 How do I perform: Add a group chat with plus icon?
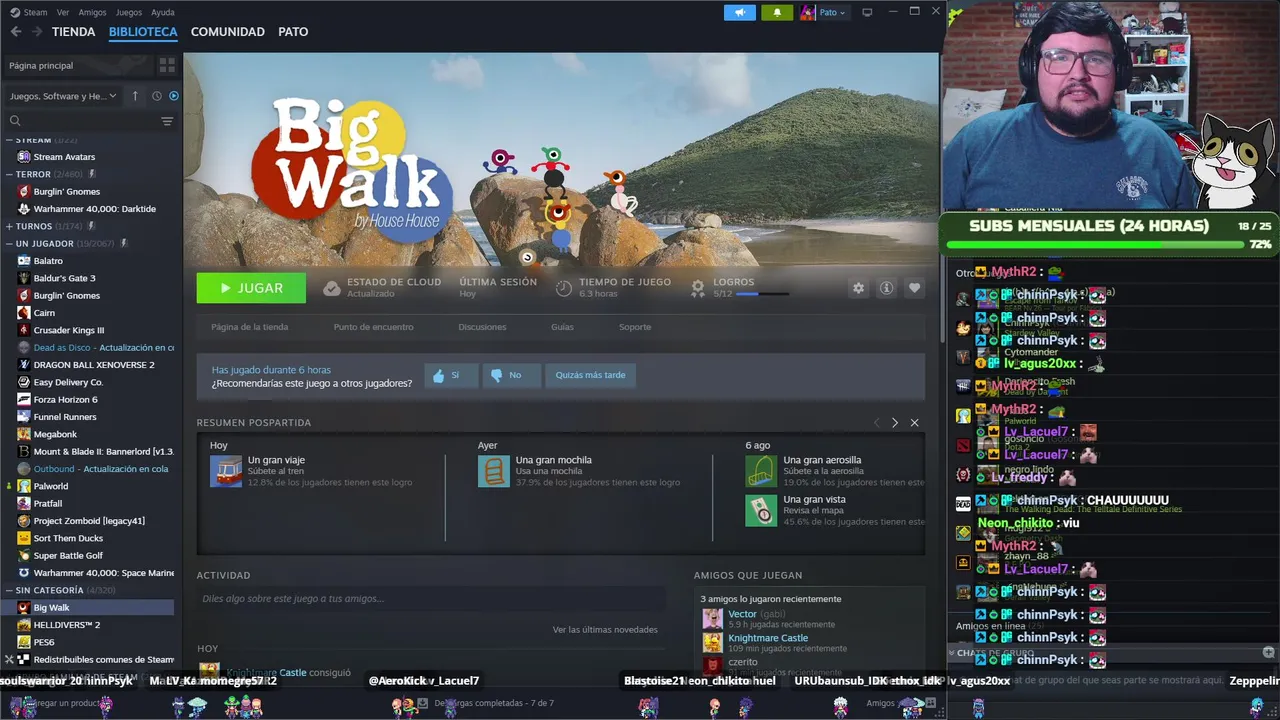(1268, 652)
